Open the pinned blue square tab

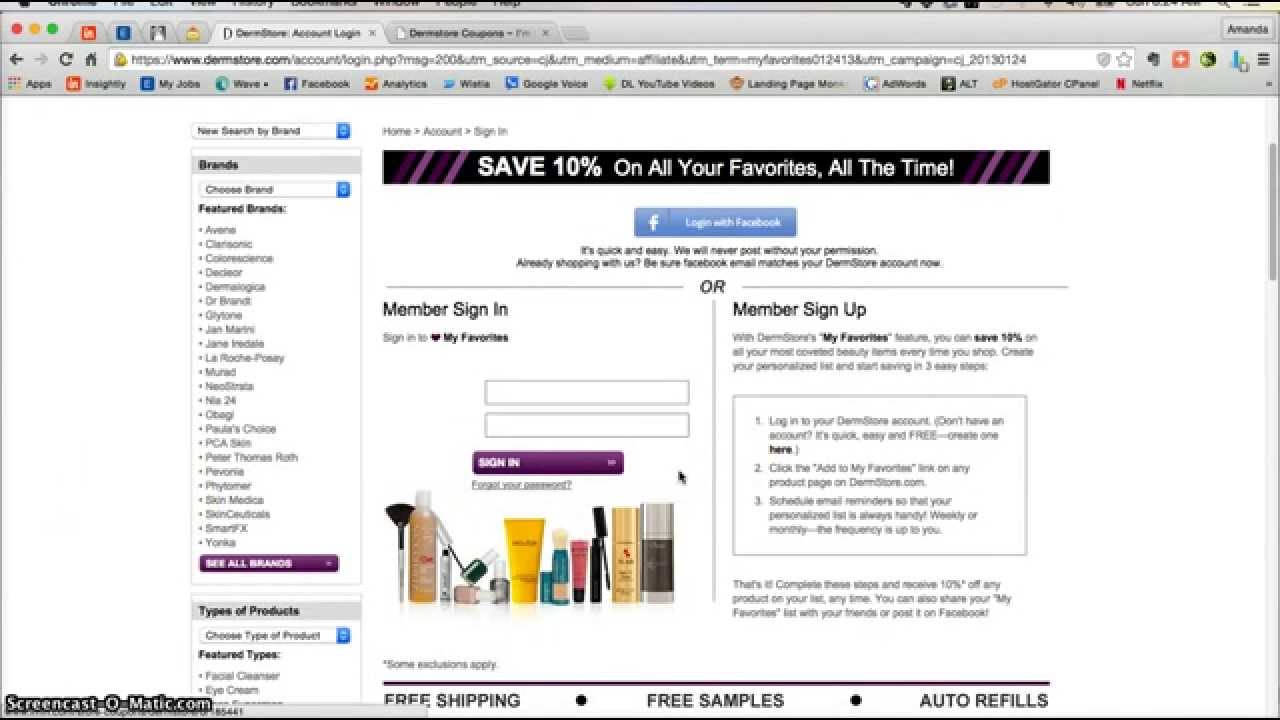pos(123,33)
